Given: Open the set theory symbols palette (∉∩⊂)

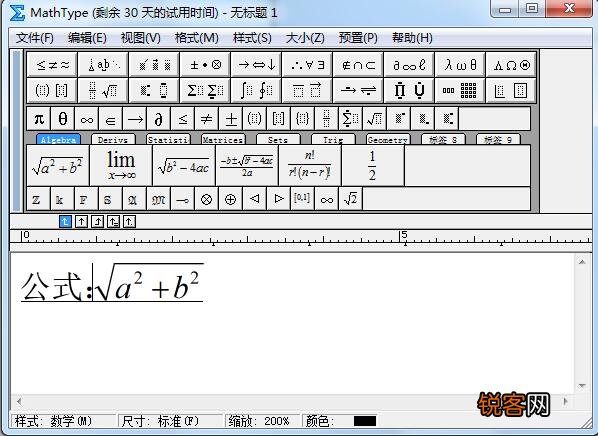Looking at the screenshot, I should click(358, 65).
